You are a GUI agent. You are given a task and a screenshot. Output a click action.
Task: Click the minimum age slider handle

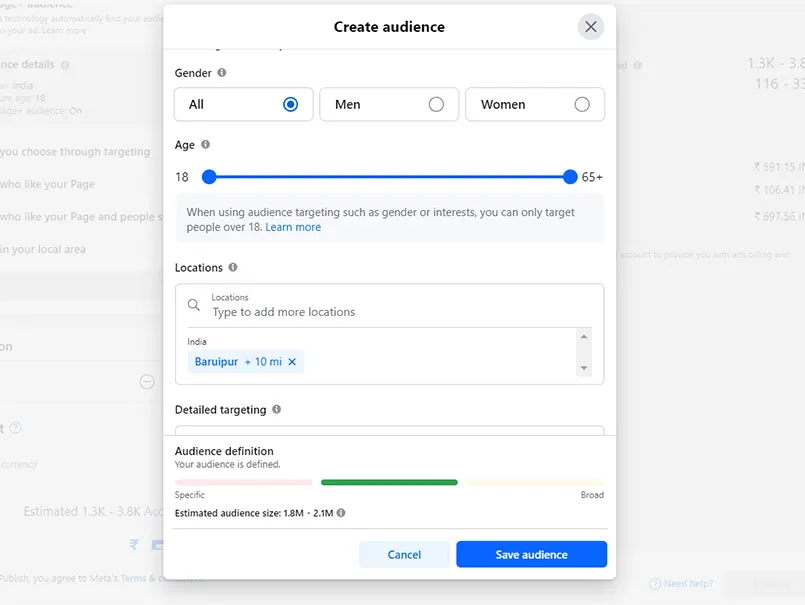click(x=209, y=177)
